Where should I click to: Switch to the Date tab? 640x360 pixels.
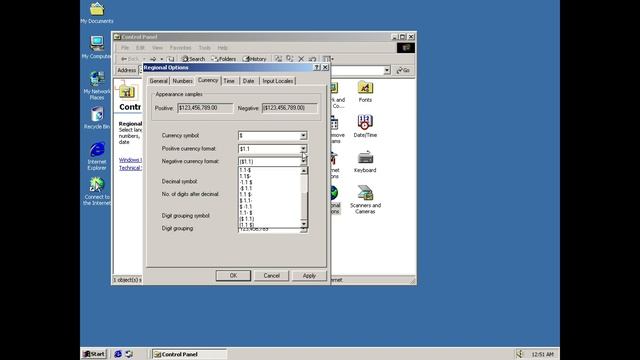[x=248, y=81]
